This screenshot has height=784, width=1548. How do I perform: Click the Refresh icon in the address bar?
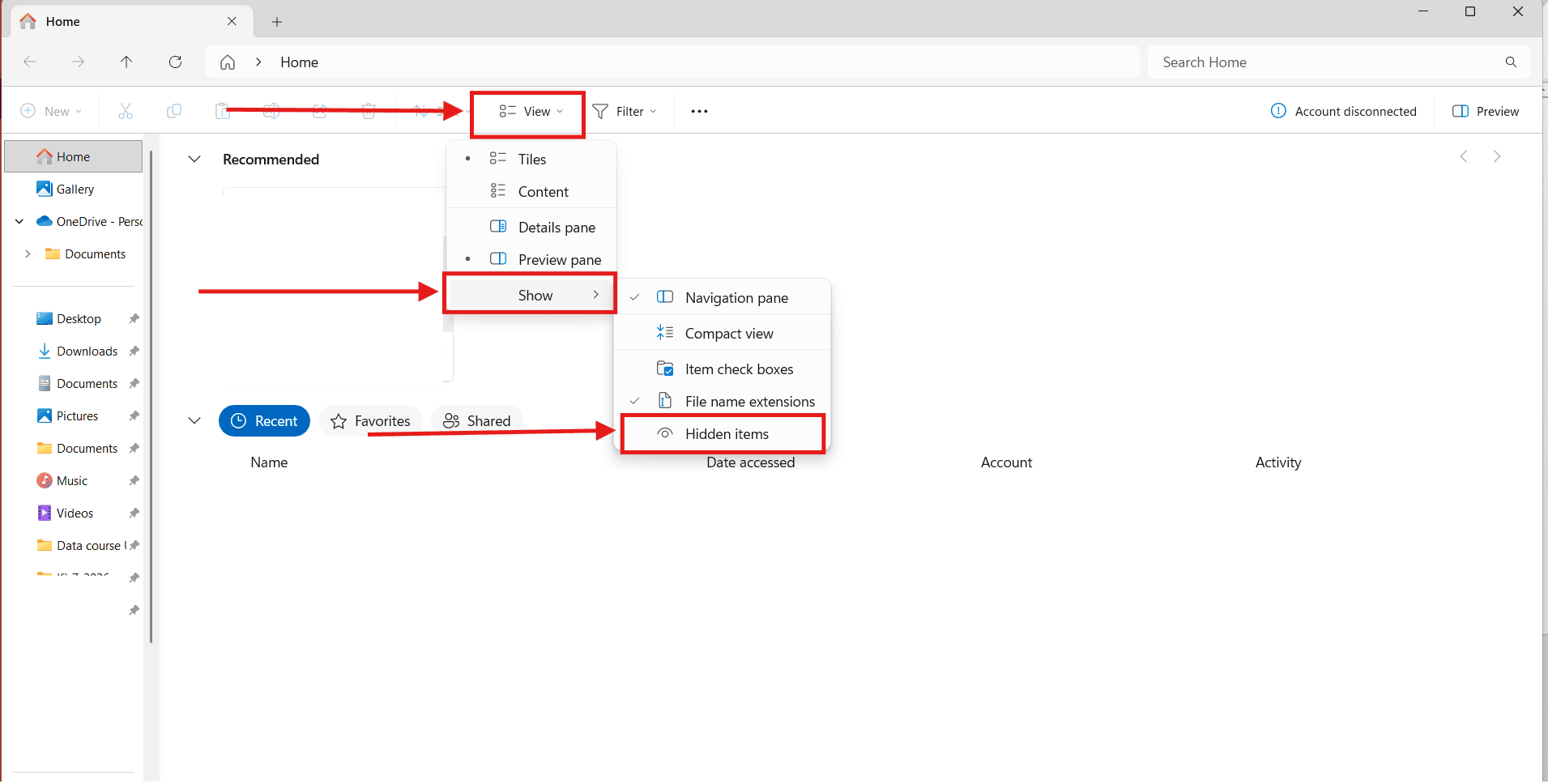(175, 62)
